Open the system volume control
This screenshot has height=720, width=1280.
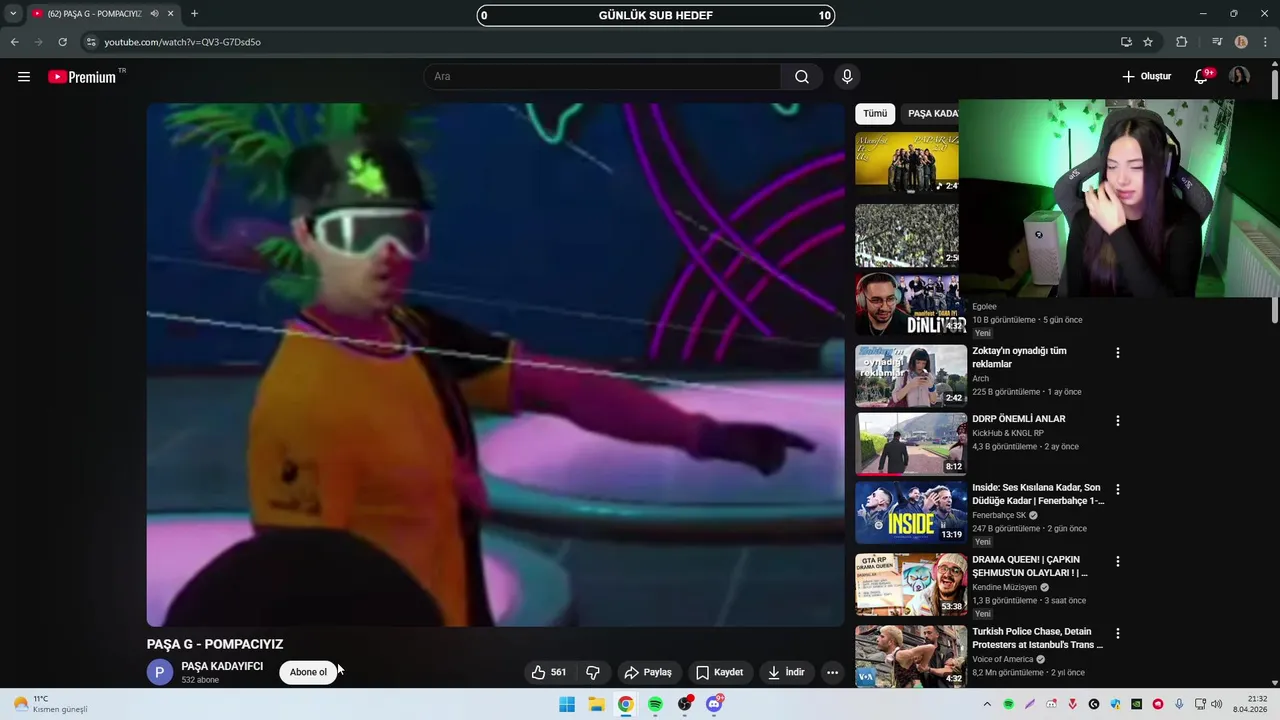click(1216, 704)
